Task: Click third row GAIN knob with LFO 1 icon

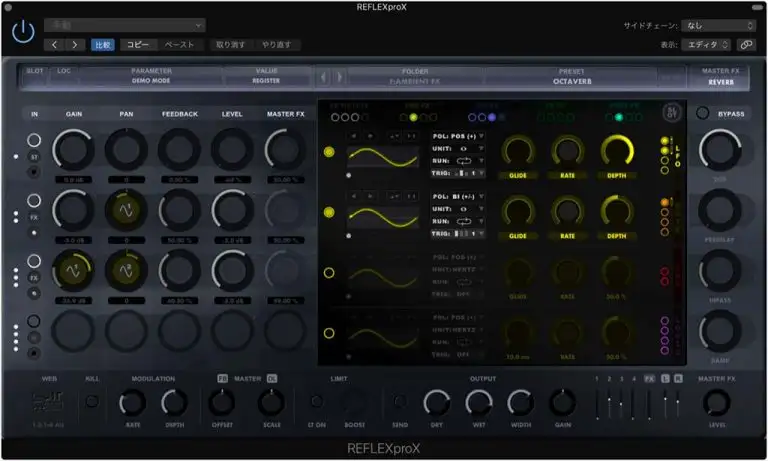Action: point(73,270)
